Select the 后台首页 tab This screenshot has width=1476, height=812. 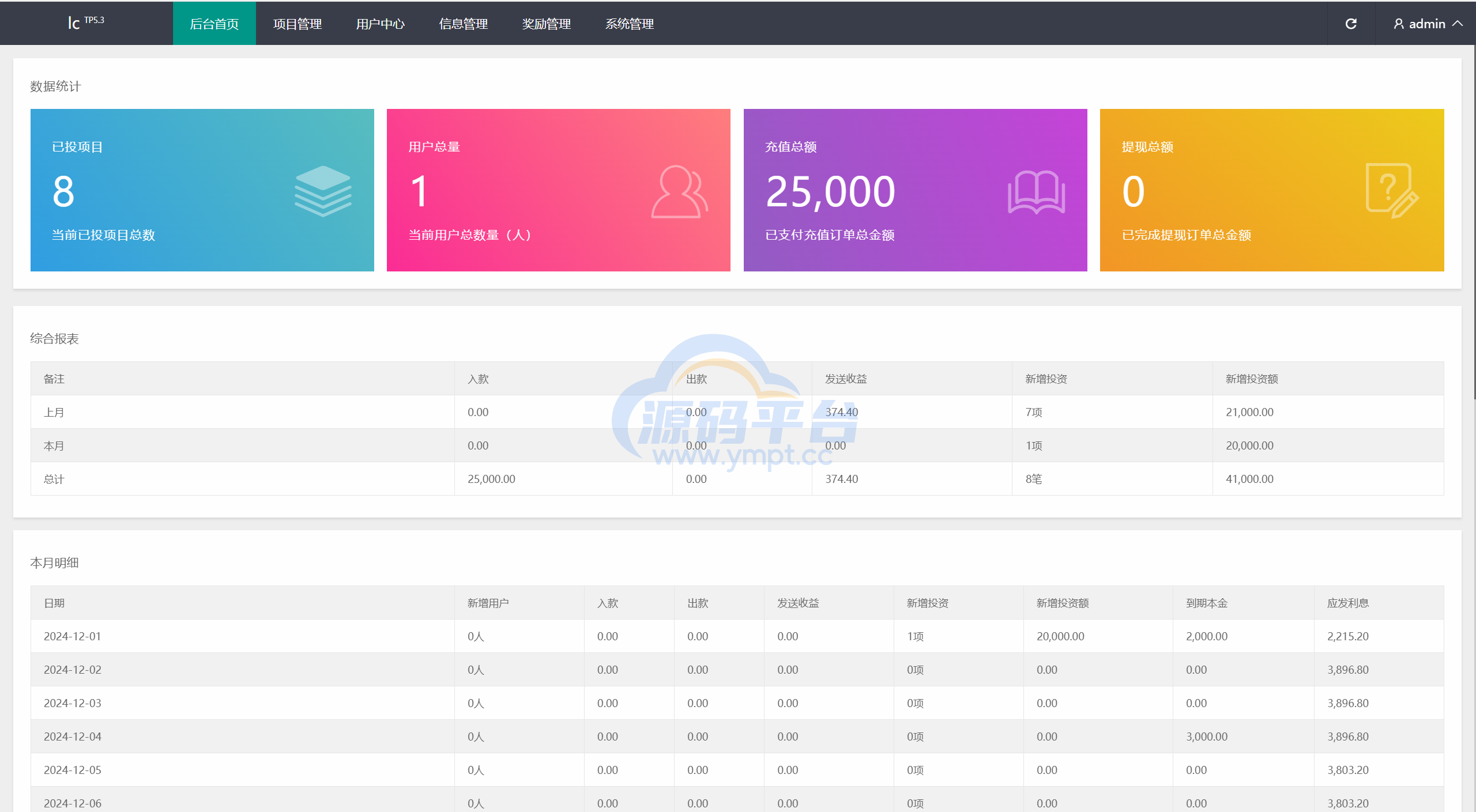click(214, 24)
